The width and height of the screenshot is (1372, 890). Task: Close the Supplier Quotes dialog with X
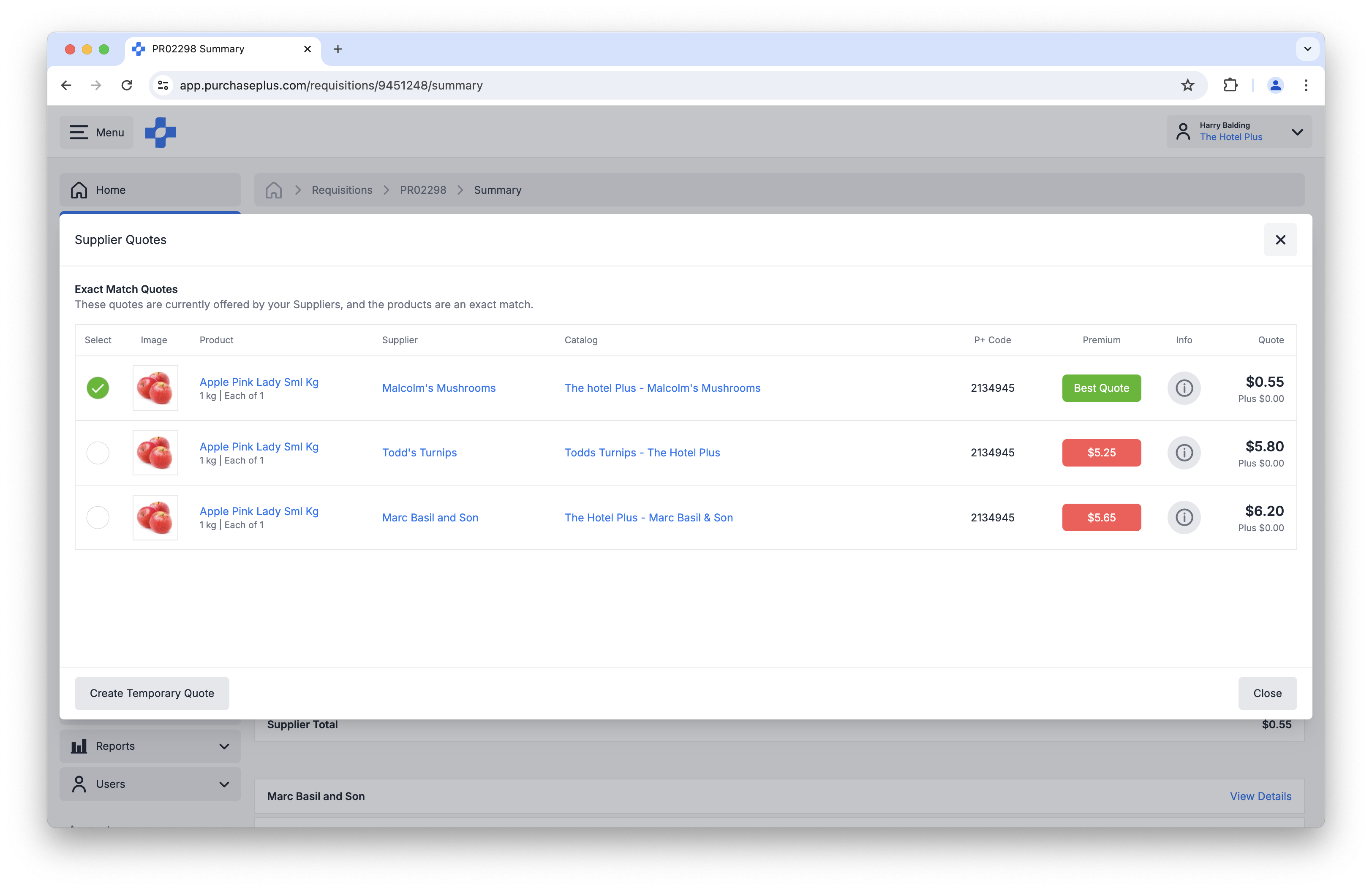click(1280, 240)
